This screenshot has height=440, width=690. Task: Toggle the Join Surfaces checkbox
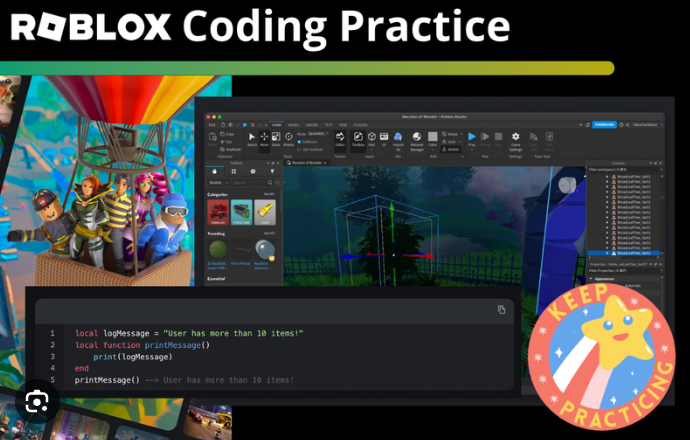pos(299,150)
